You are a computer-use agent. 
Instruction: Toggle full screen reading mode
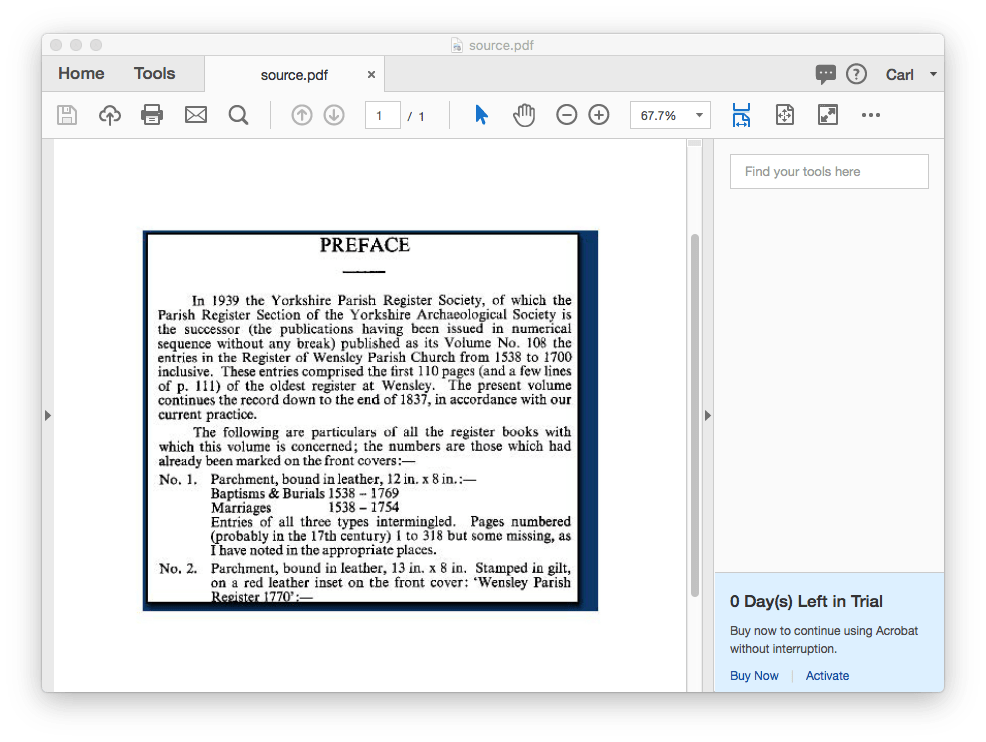[x=828, y=114]
